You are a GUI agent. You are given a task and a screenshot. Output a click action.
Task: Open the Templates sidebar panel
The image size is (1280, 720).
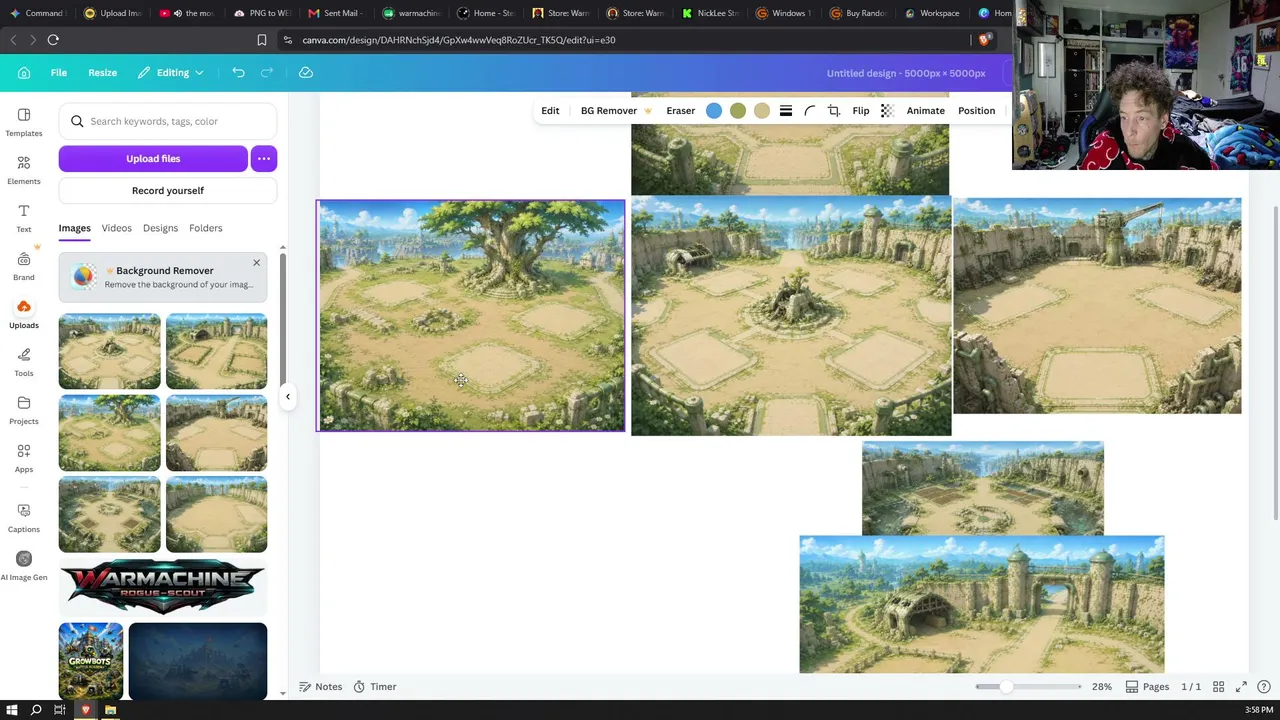coord(24,122)
